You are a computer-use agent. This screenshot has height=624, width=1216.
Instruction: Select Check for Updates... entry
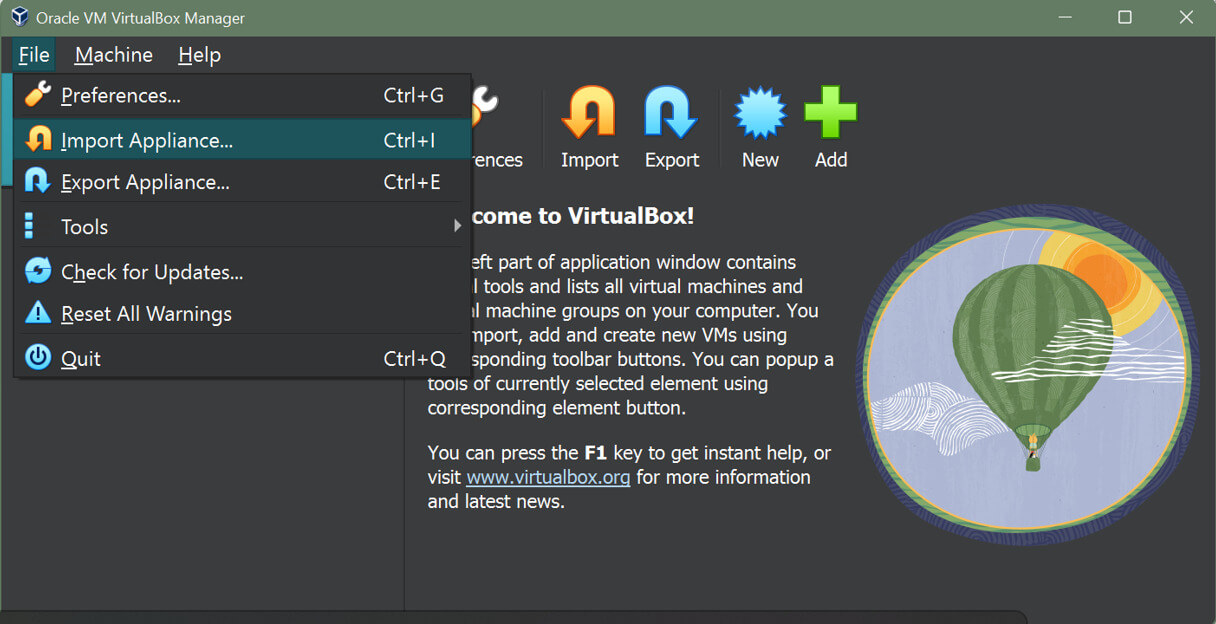242,272
